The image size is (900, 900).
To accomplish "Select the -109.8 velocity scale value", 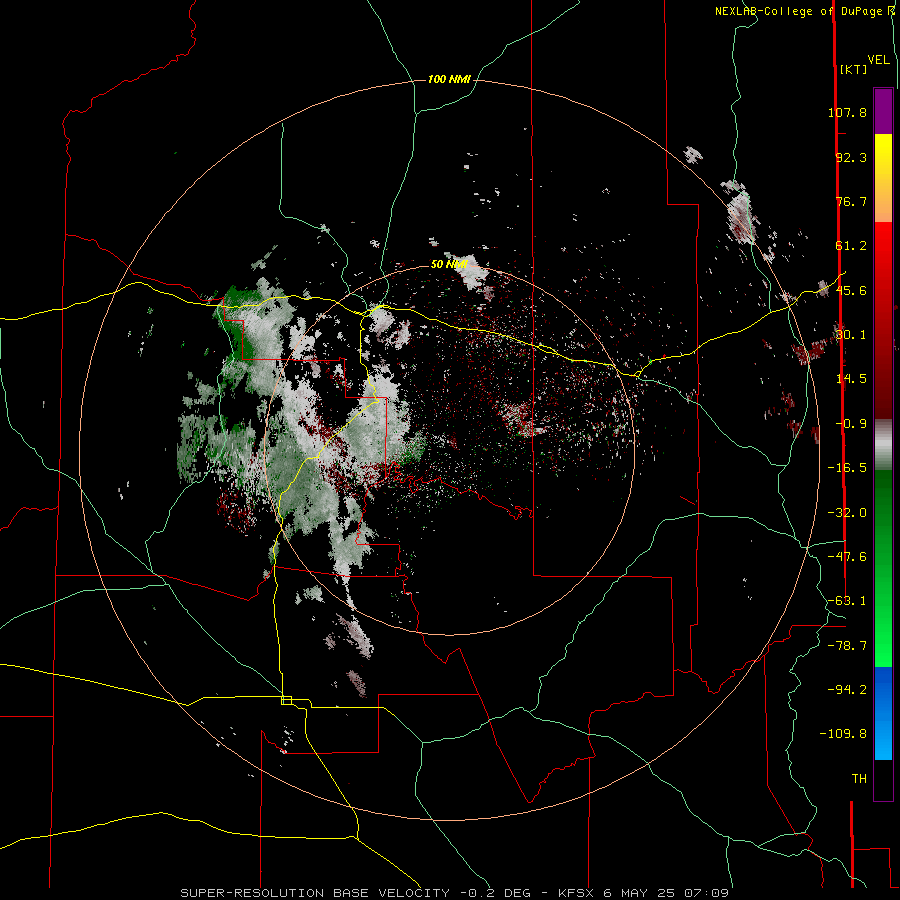I will pos(843,734).
